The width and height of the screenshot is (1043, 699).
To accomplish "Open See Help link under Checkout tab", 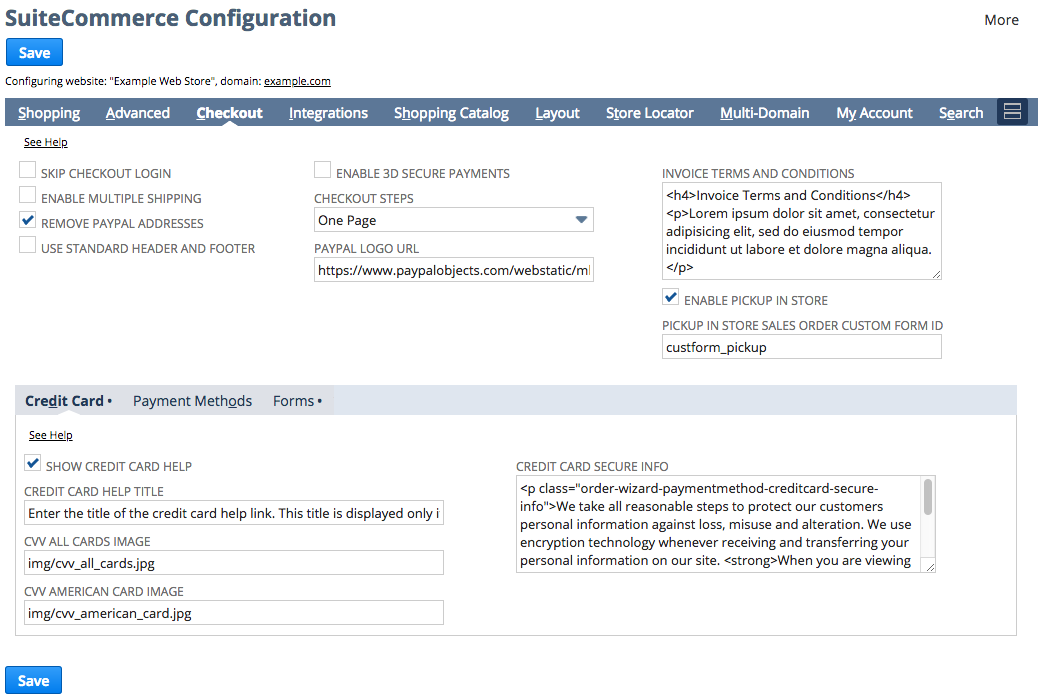I will tap(46, 142).
